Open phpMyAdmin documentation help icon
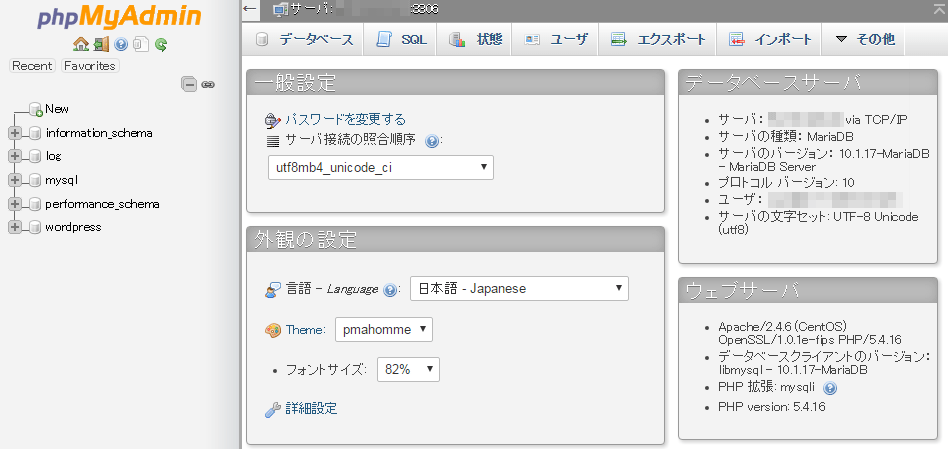Screen dimensions: 948x449 tap(121, 44)
